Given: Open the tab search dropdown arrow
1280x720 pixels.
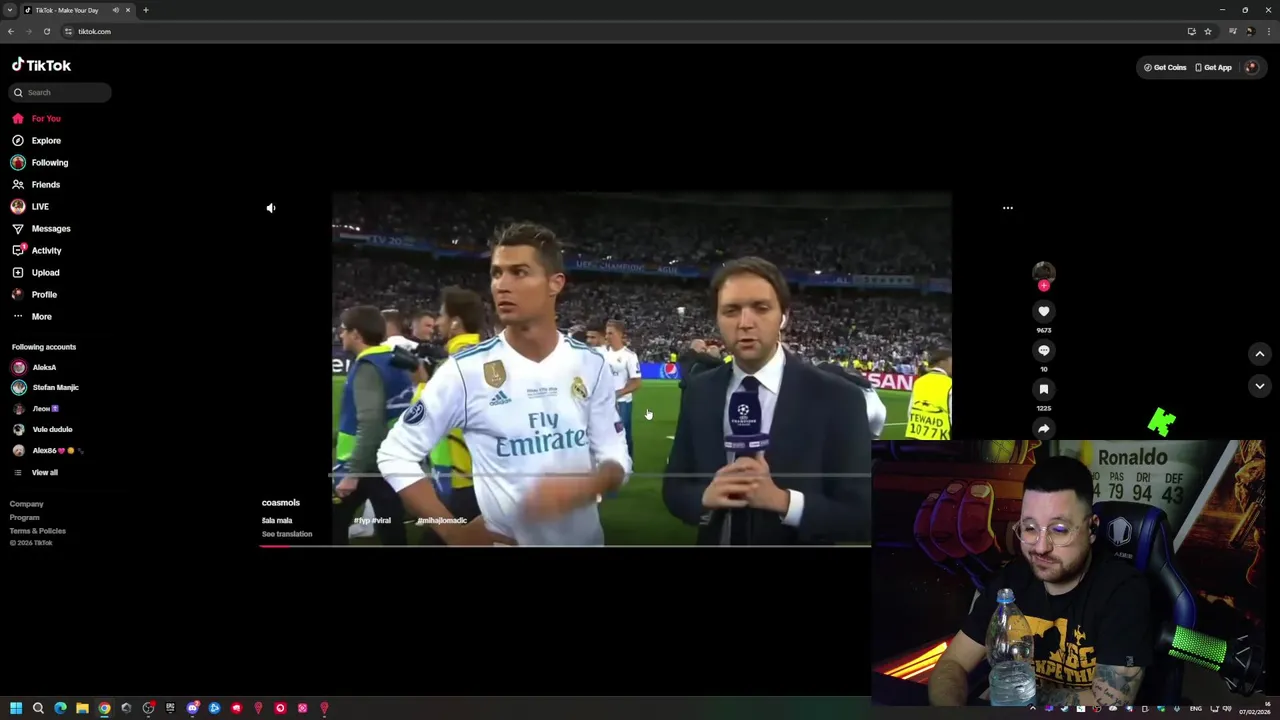Looking at the screenshot, I should [x=9, y=10].
